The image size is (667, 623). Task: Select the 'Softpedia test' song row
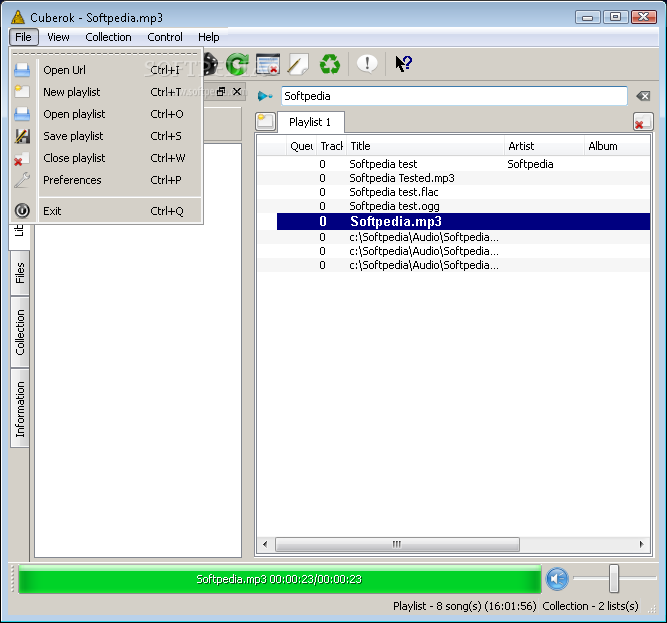453,164
